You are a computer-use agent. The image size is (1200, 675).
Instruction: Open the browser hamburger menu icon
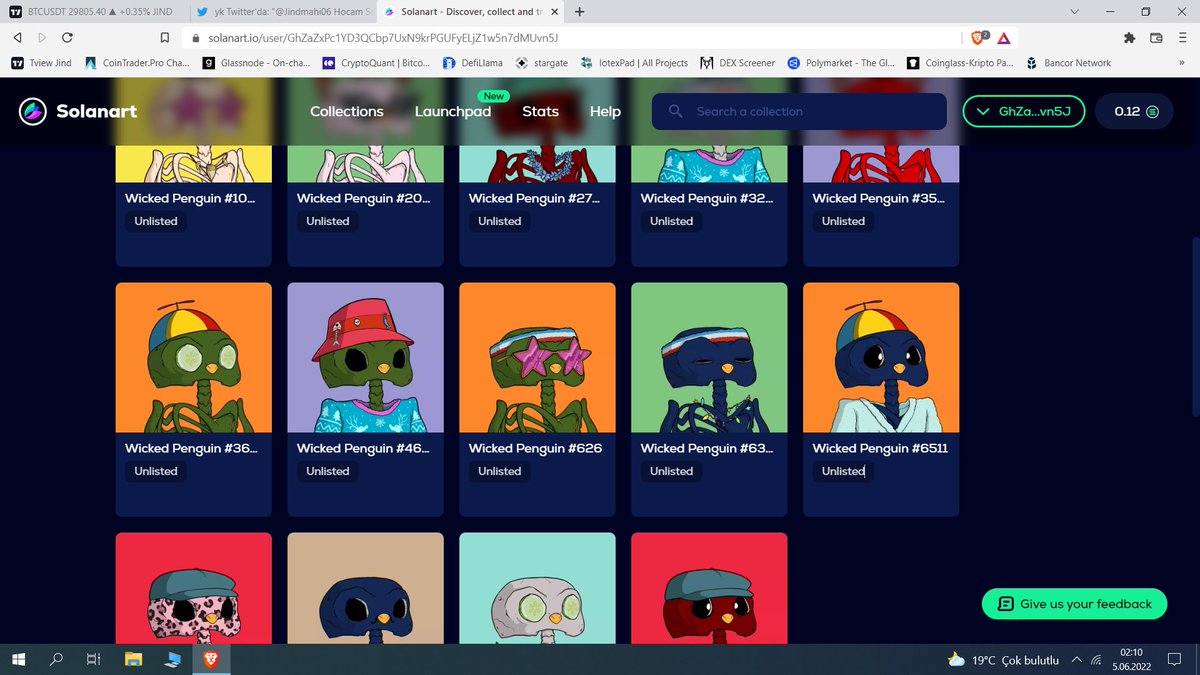click(x=1182, y=37)
